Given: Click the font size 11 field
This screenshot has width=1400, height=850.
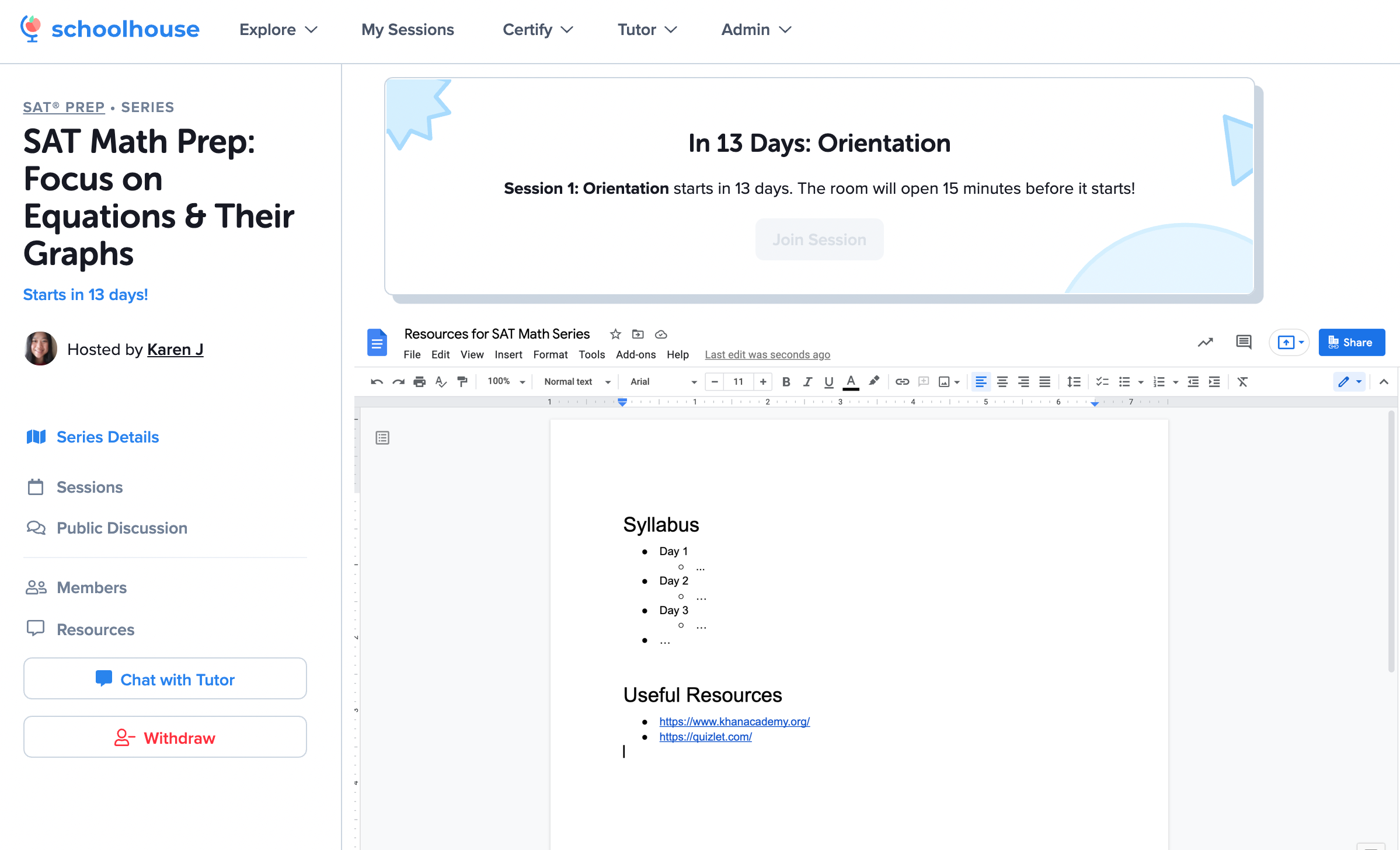Looking at the screenshot, I should 738,382.
